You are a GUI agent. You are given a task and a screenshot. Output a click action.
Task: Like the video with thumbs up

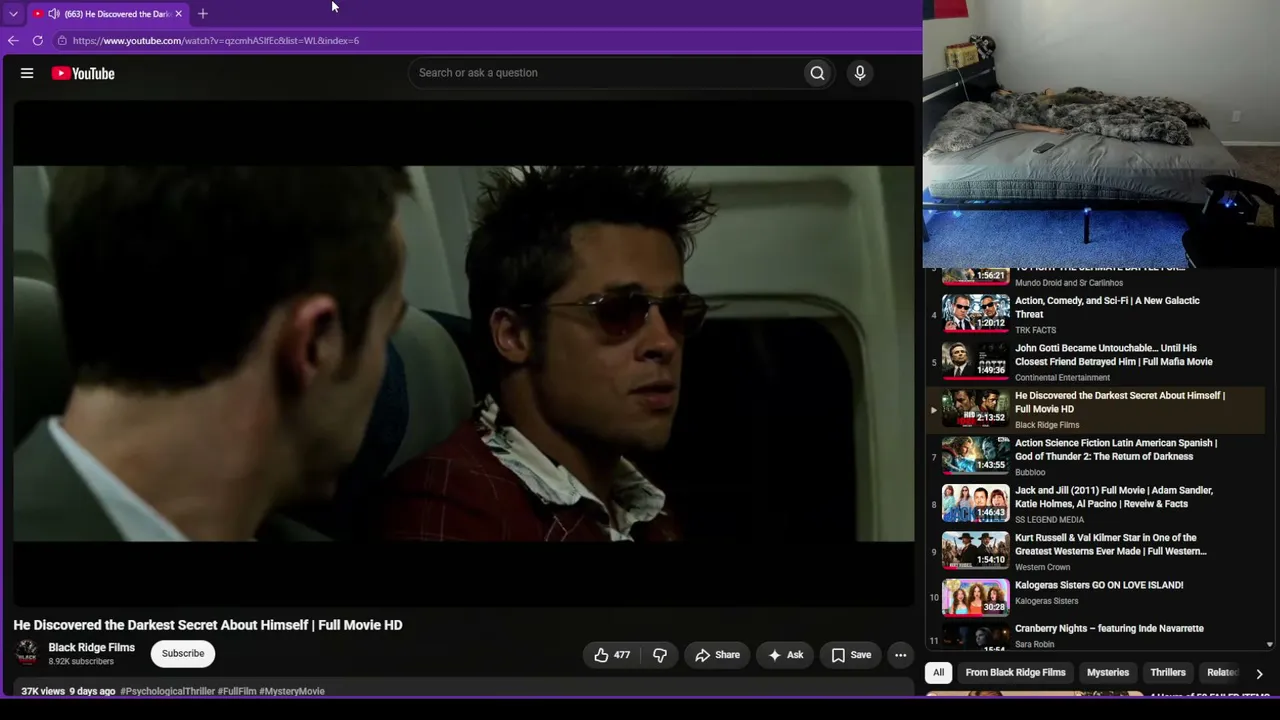[x=612, y=655]
